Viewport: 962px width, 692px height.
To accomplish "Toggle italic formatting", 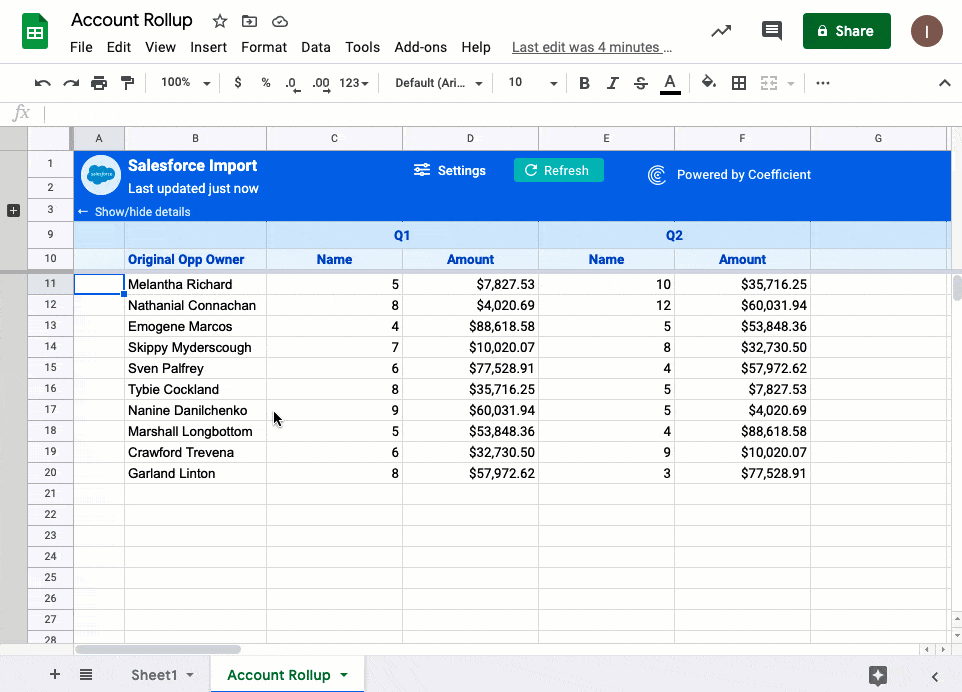I will click(x=612, y=83).
